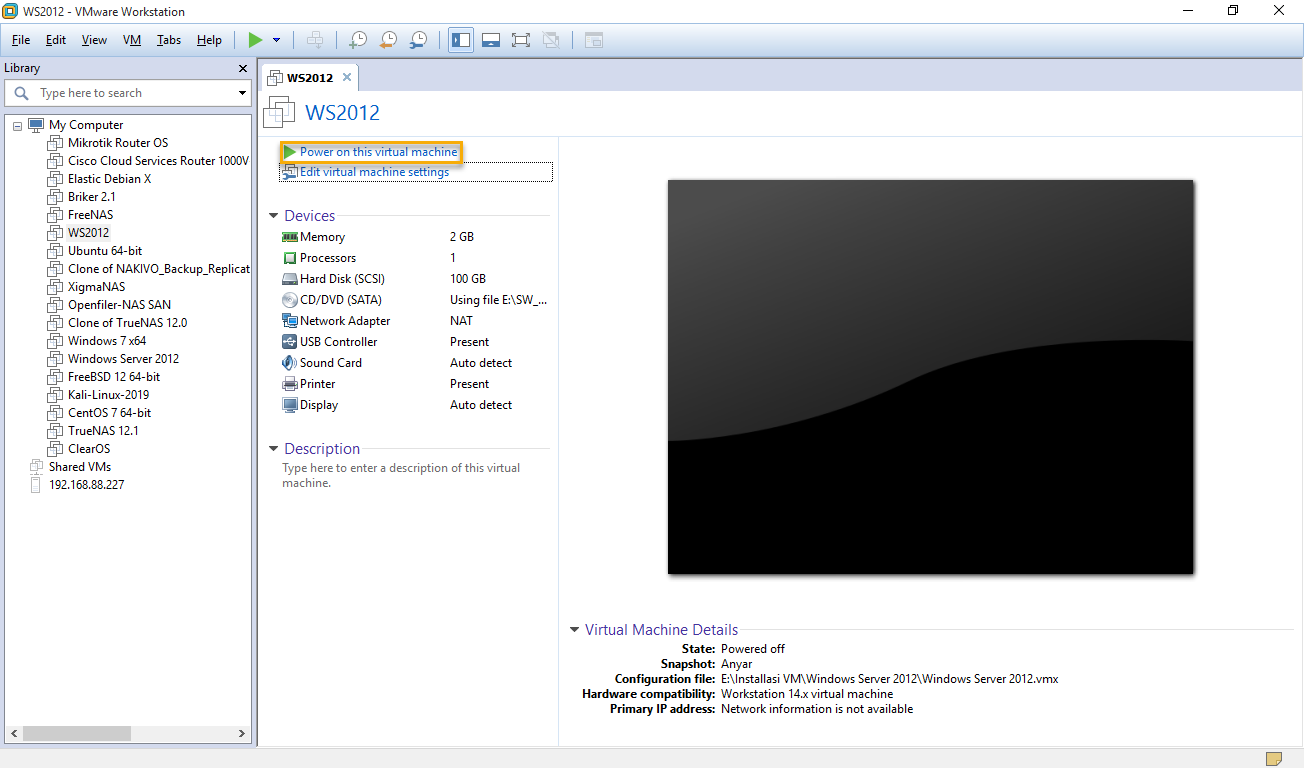The height and width of the screenshot is (768, 1304).
Task: Open the Snapshot Manager
Action: (x=418, y=40)
